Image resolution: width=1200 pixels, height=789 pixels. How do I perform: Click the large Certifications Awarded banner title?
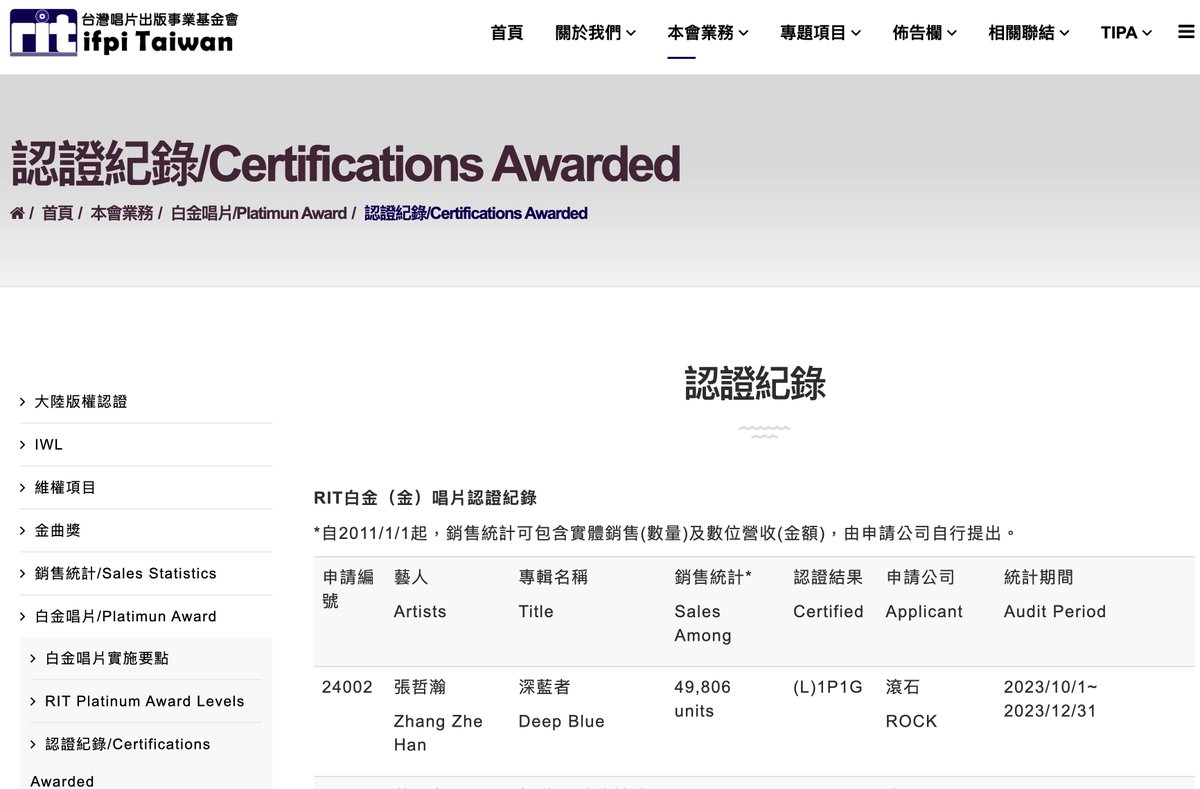click(345, 164)
